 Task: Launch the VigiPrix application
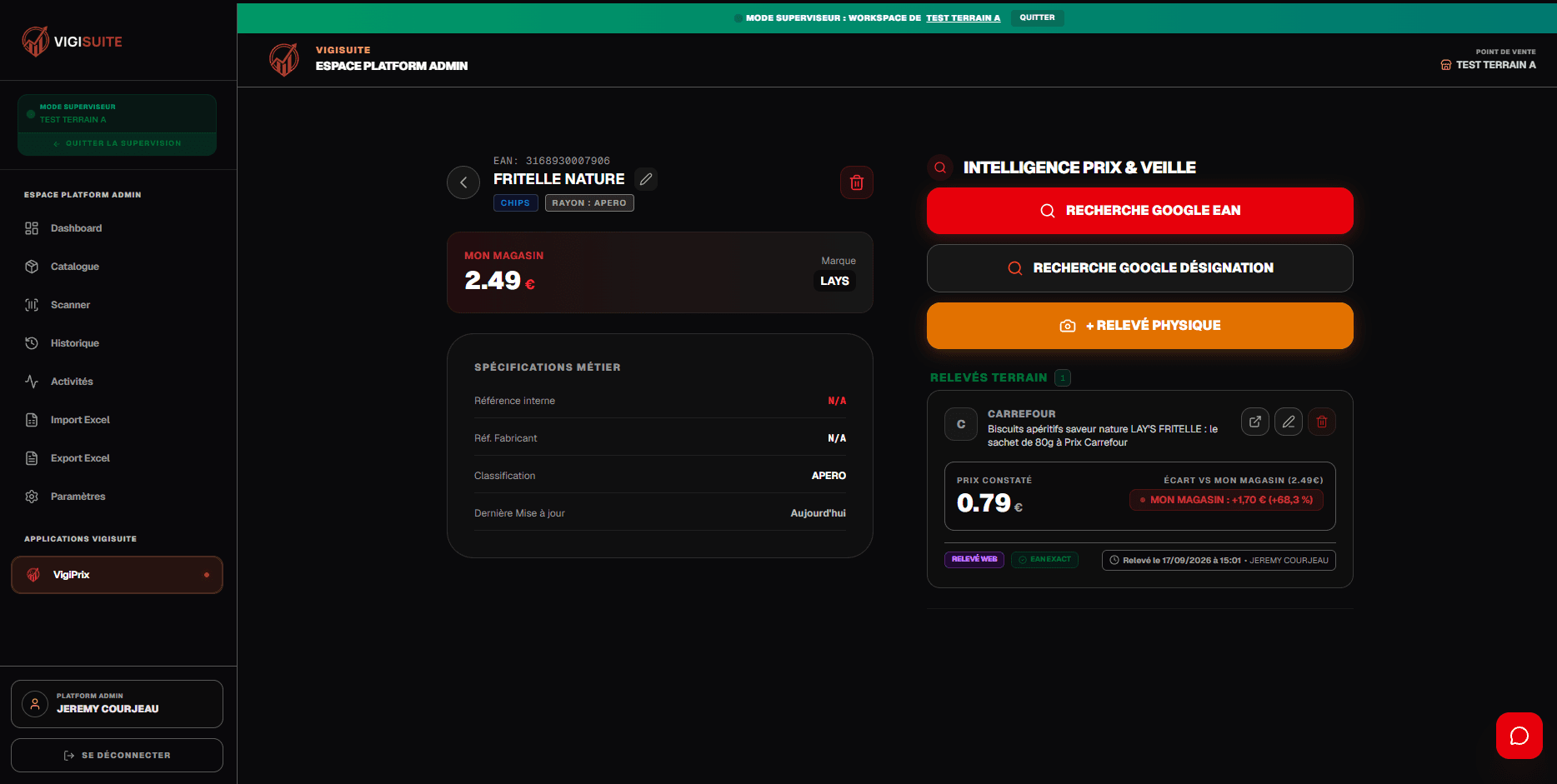[x=117, y=575]
